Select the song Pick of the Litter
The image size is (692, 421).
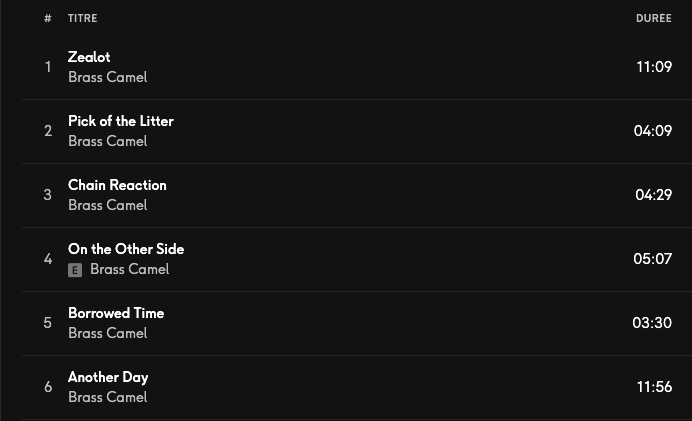[120, 121]
